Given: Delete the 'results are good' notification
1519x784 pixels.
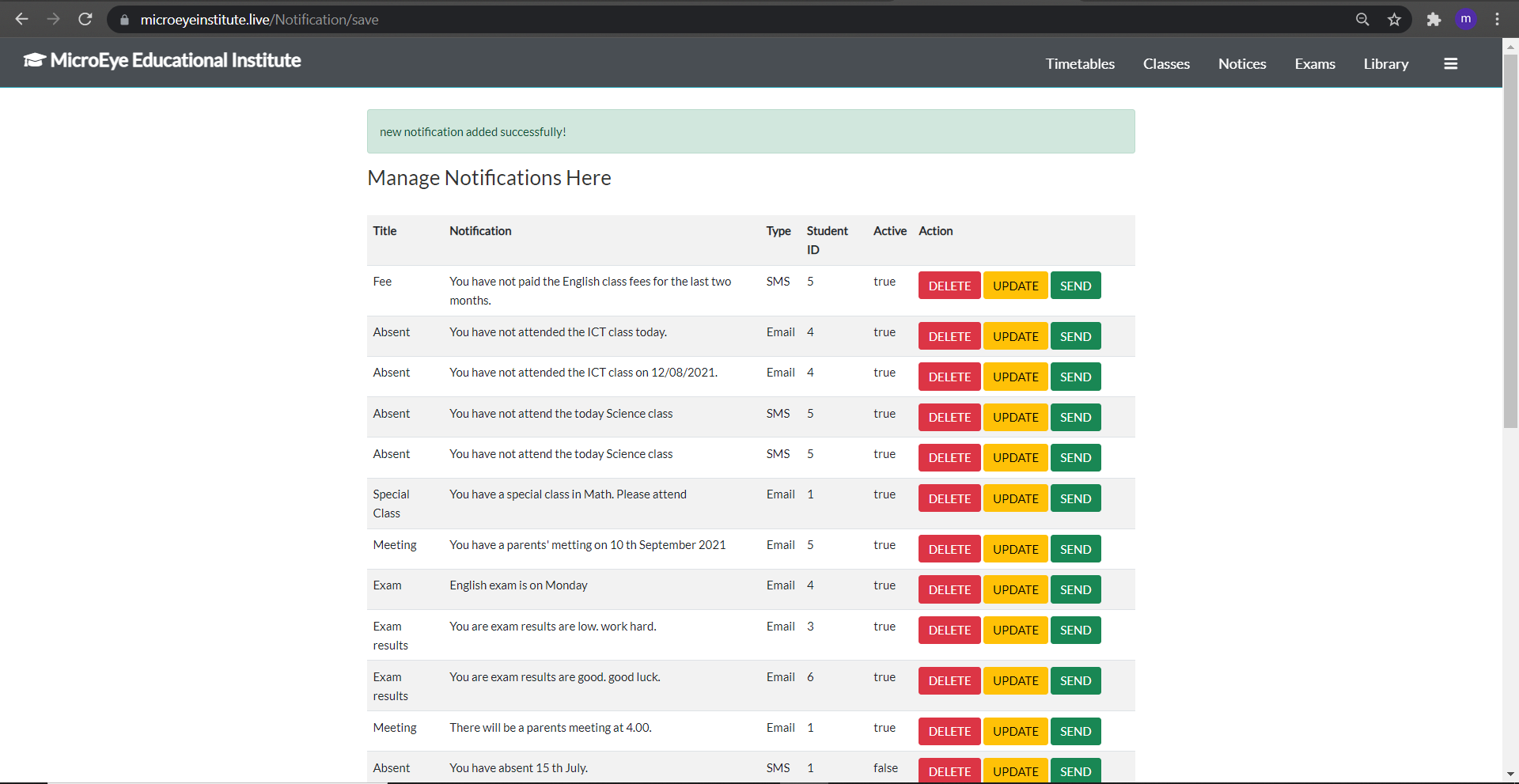Looking at the screenshot, I should (x=949, y=680).
